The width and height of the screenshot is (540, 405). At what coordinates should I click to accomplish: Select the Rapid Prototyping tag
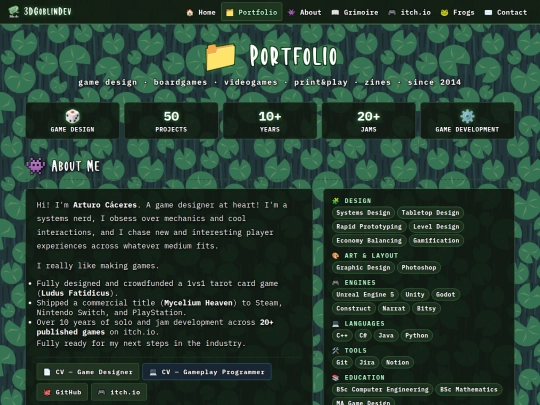[x=369, y=227]
